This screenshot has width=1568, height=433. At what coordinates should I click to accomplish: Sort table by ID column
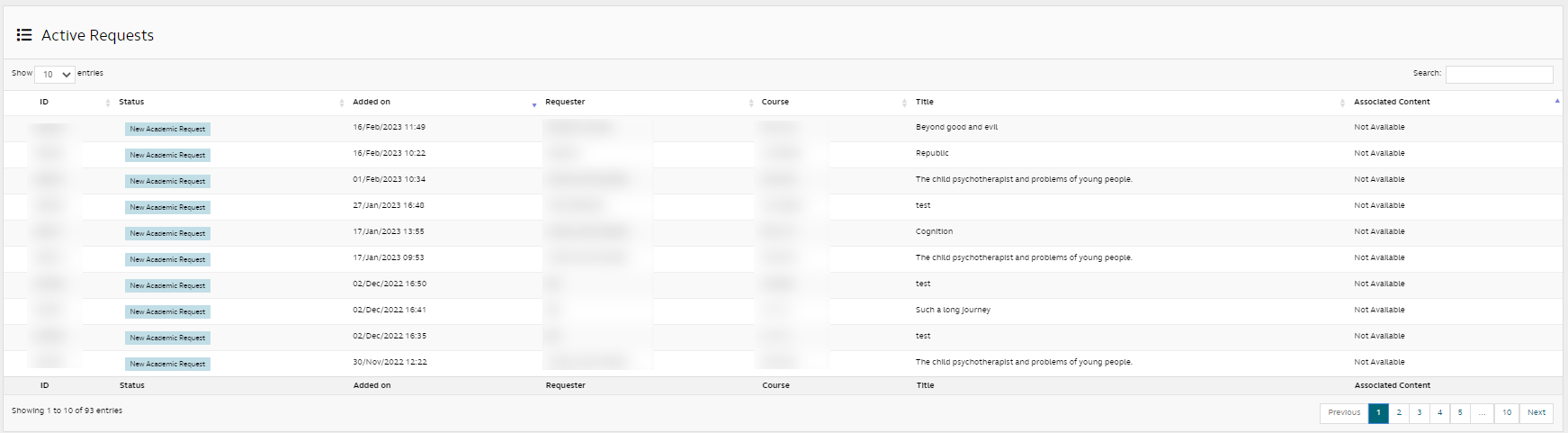coord(44,102)
